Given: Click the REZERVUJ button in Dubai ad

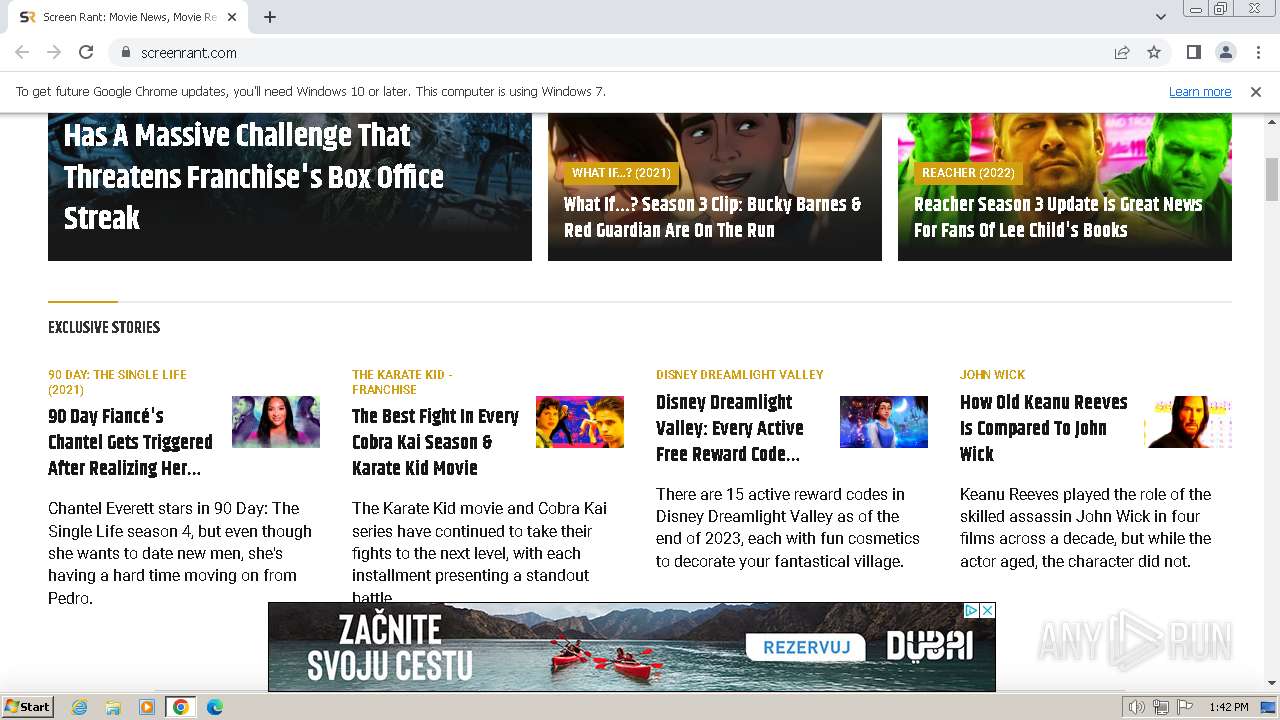Looking at the screenshot, I should coord(806,648).
